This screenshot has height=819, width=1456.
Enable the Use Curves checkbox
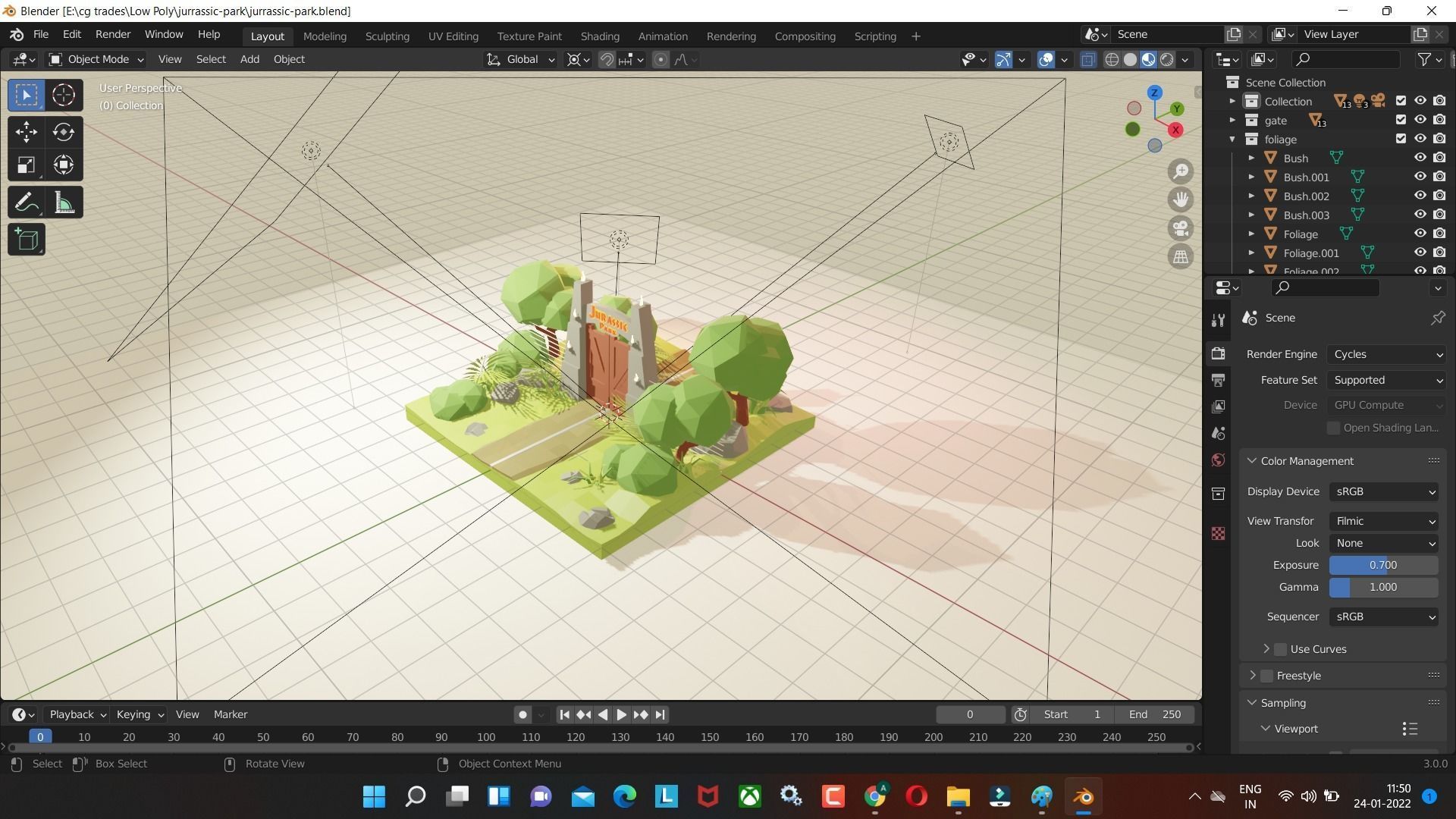click(1281, 649)
